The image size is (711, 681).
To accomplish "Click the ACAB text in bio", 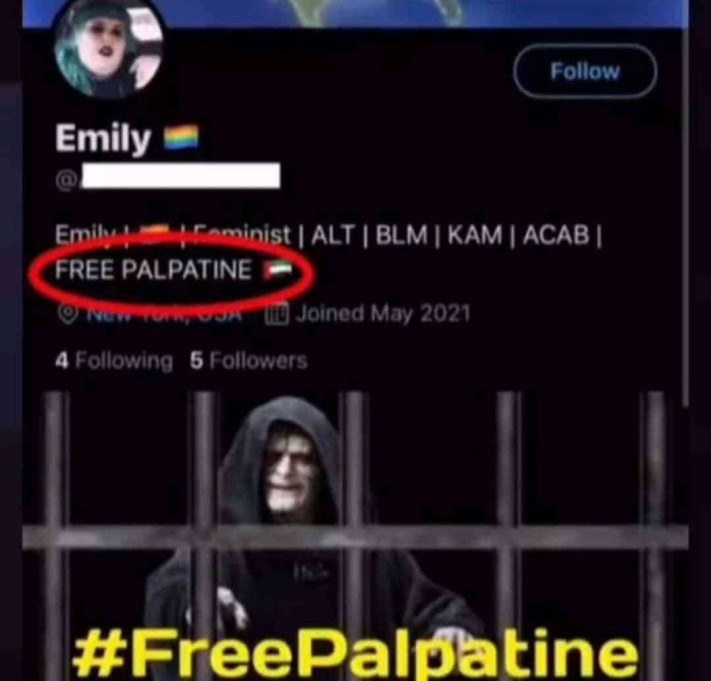I will click(x=556, y=235).
